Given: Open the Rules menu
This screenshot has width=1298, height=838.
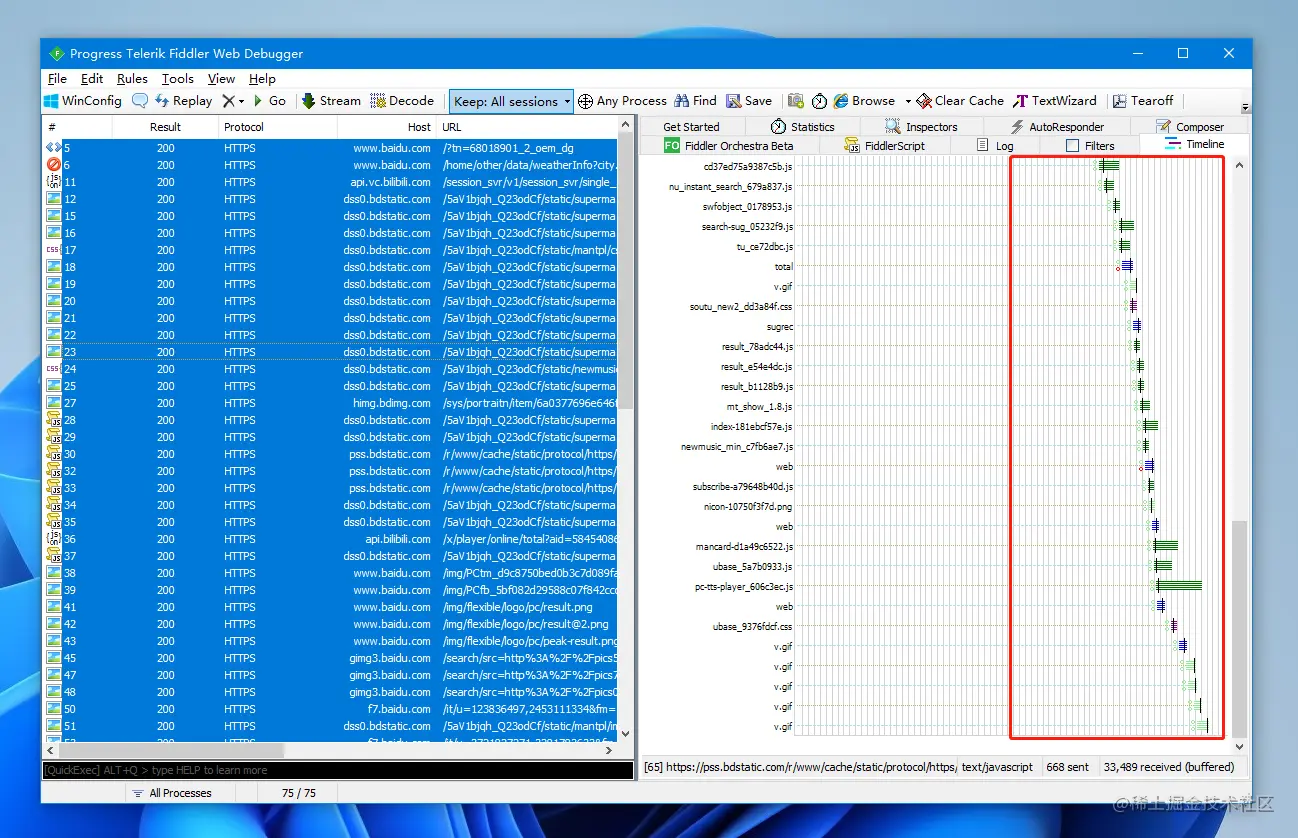Looking at the screenshot, I should tap(132, 79).
